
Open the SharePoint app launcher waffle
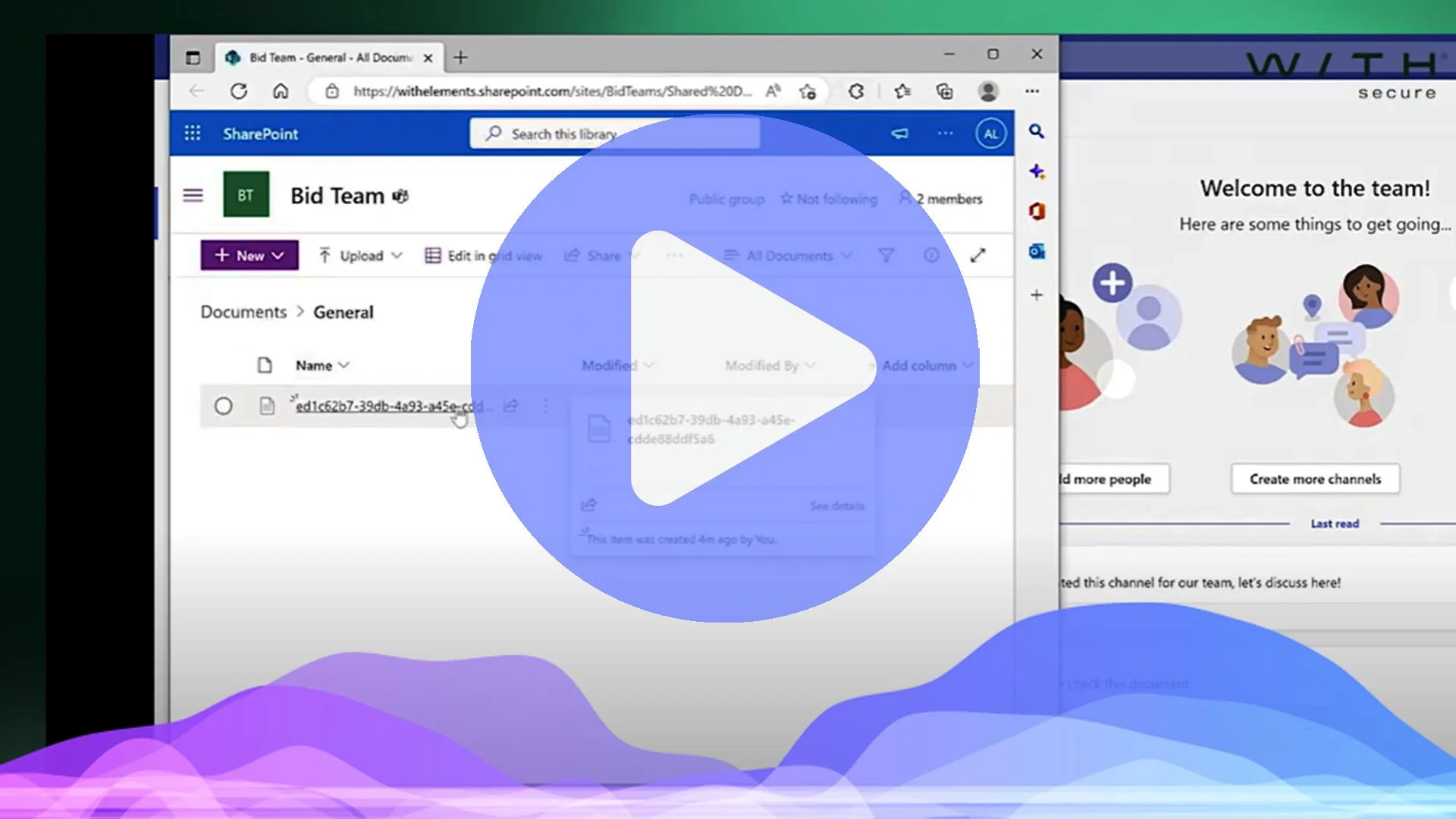[x=193, y=133]
